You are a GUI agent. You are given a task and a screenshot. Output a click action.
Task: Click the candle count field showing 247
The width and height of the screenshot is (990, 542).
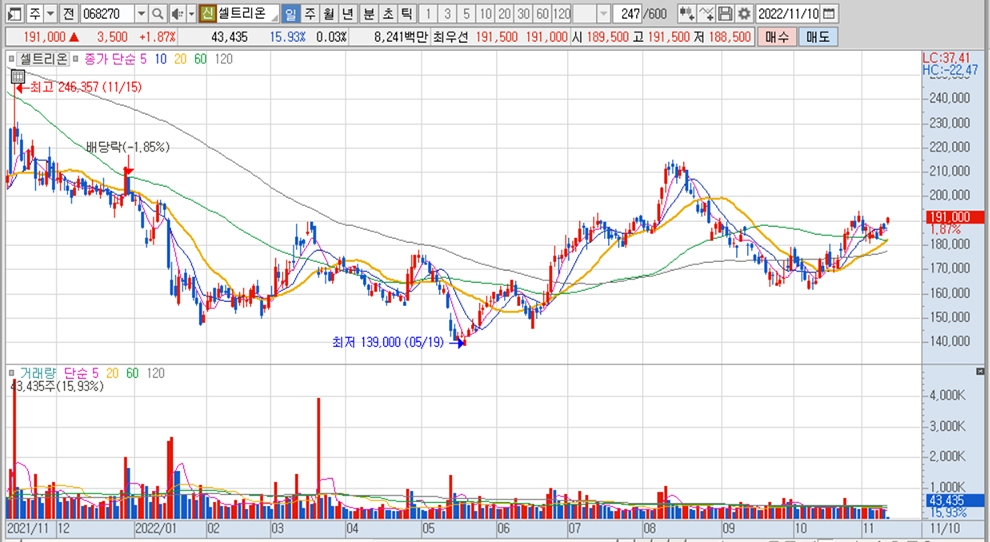pyautogui.click(x=629, y=14)
